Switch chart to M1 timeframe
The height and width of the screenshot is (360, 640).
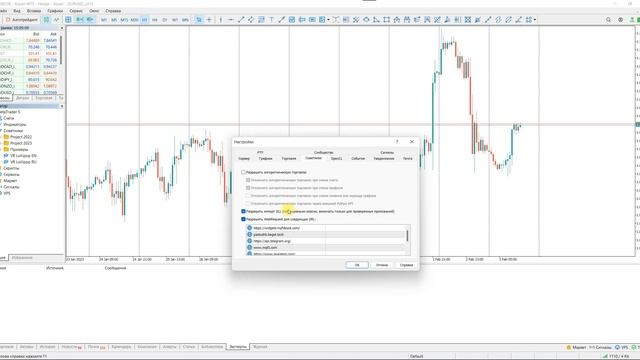[x=104, y=20]
